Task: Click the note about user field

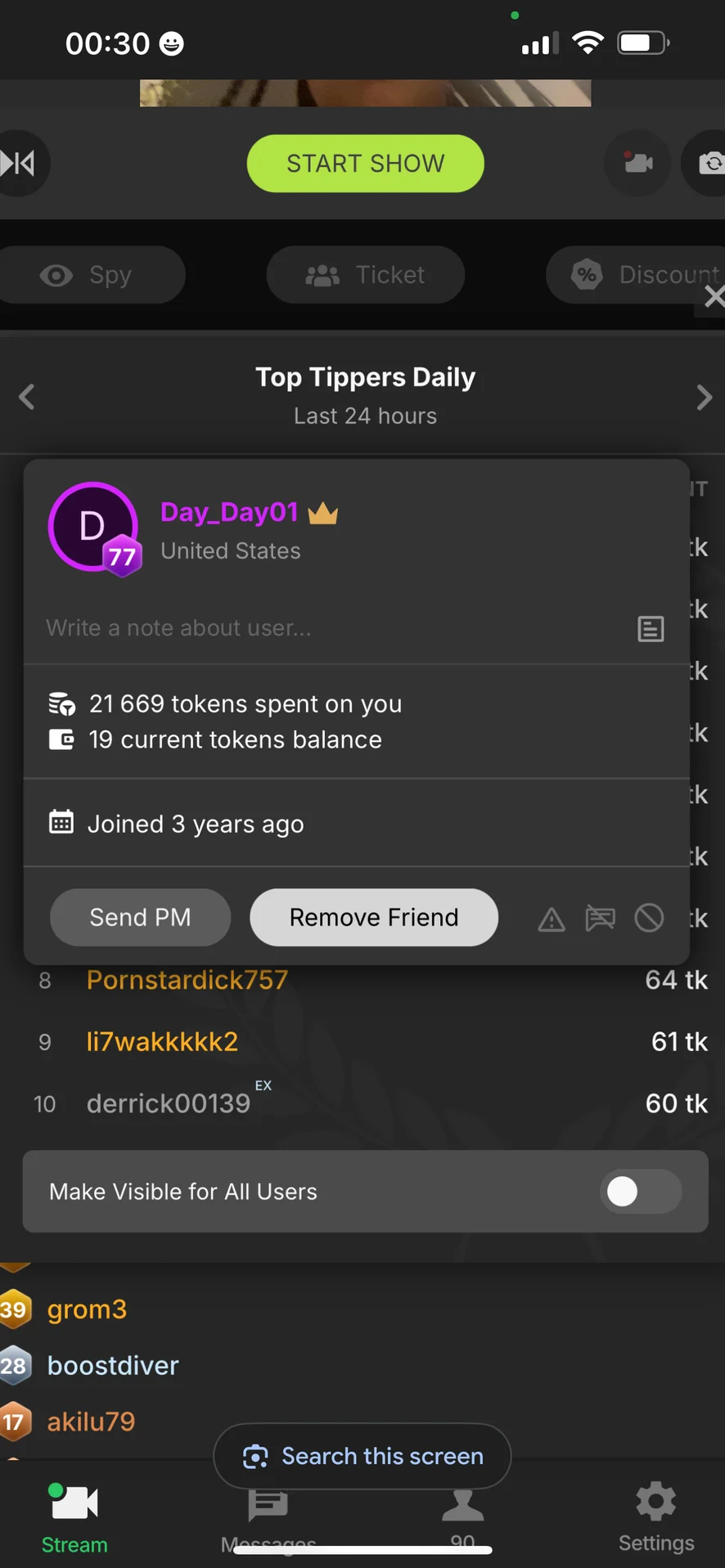Action: click(327, 628)
